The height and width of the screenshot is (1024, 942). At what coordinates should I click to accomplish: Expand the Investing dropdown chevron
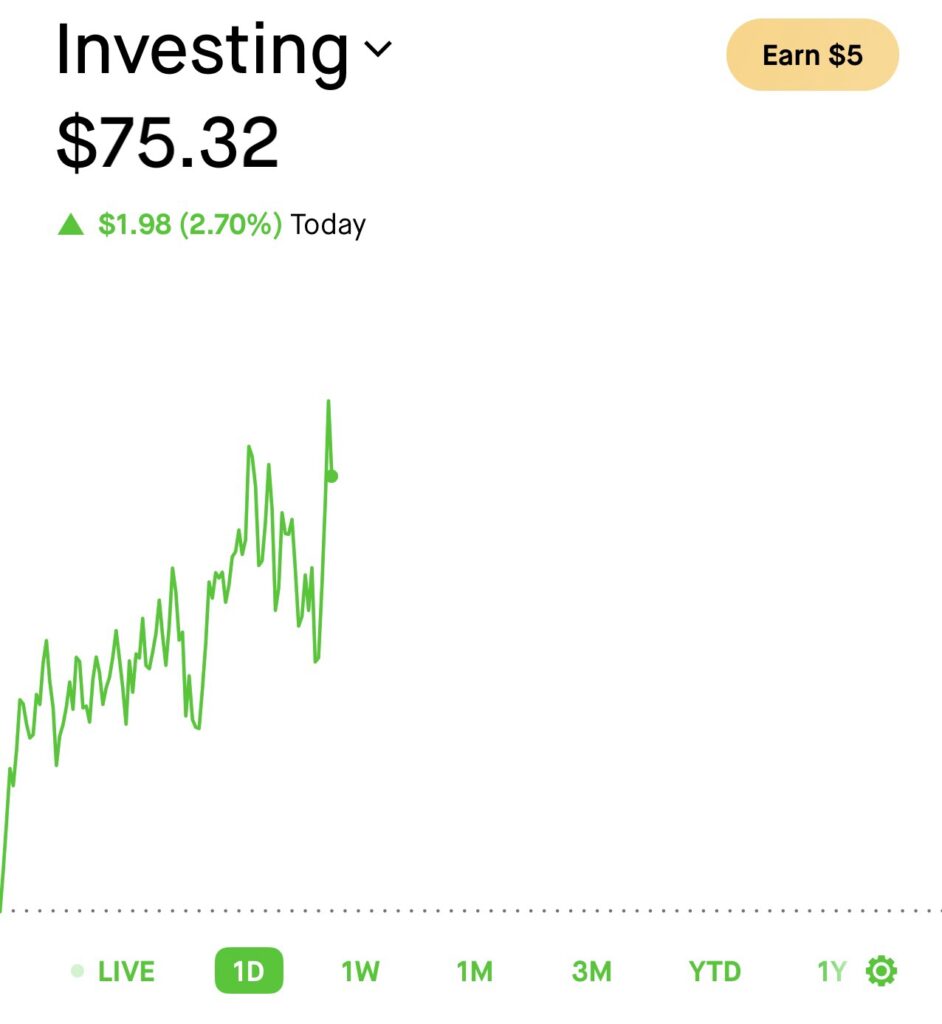point(378,49)
